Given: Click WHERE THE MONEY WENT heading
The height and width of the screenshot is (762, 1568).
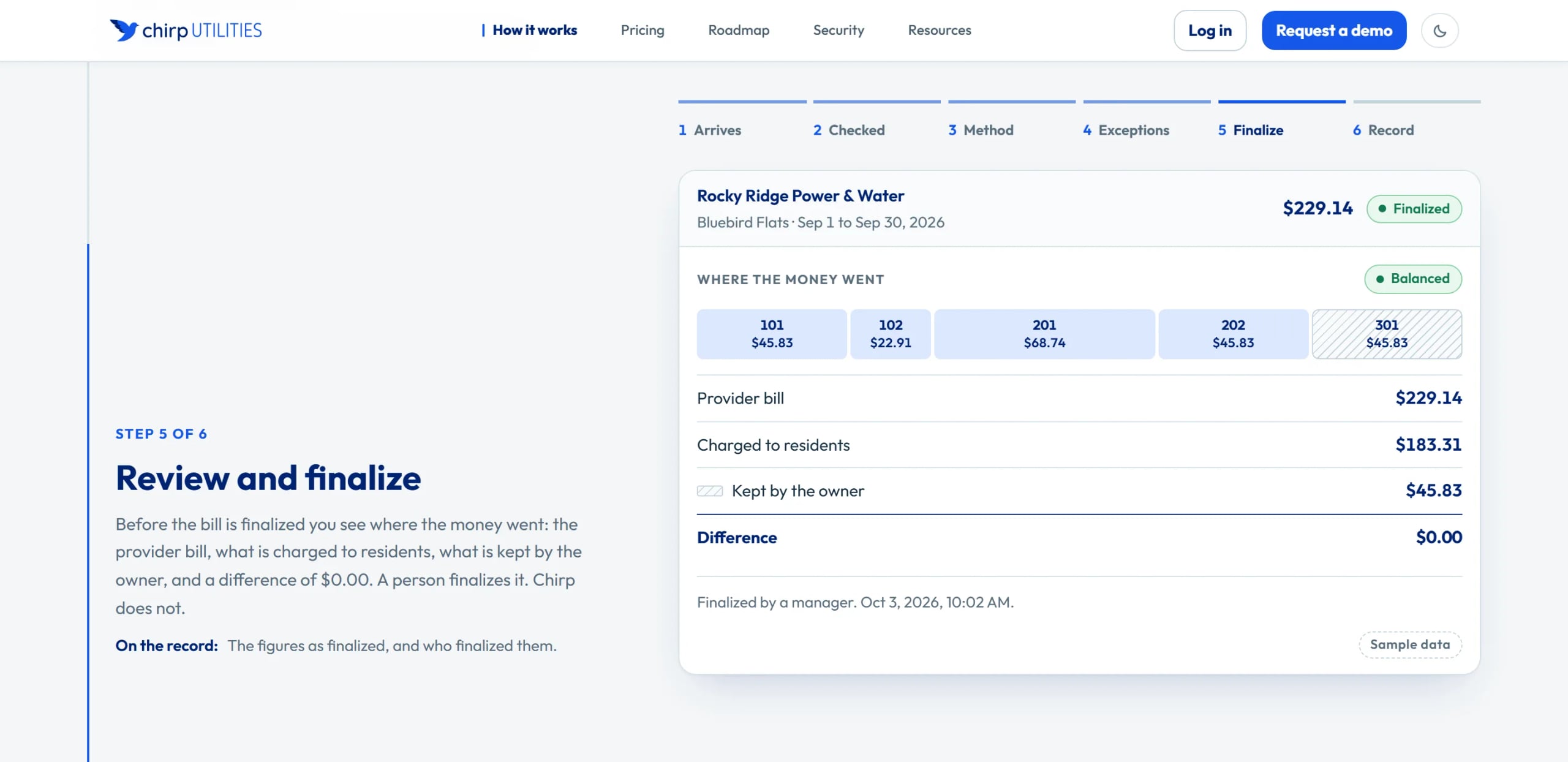Looking at the screenshot, I should coord(790,279).
